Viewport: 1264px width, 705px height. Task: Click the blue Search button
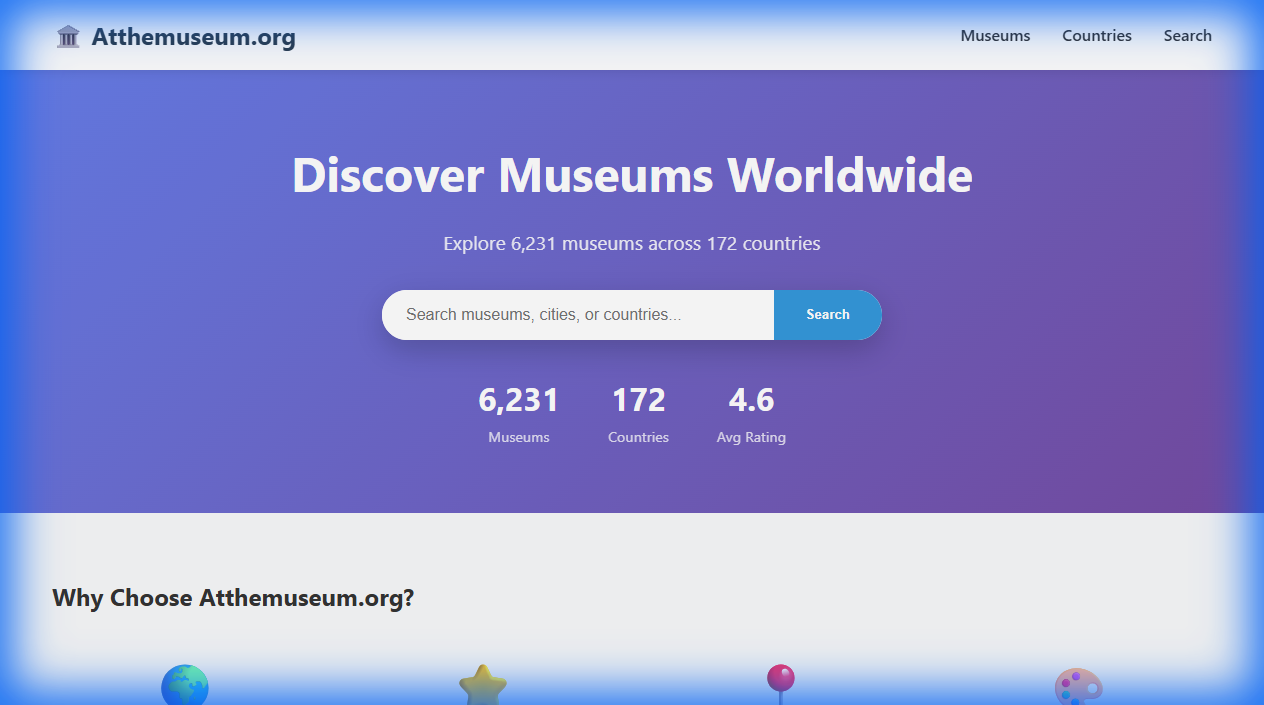pyautogui.click(x=827, y=314)
